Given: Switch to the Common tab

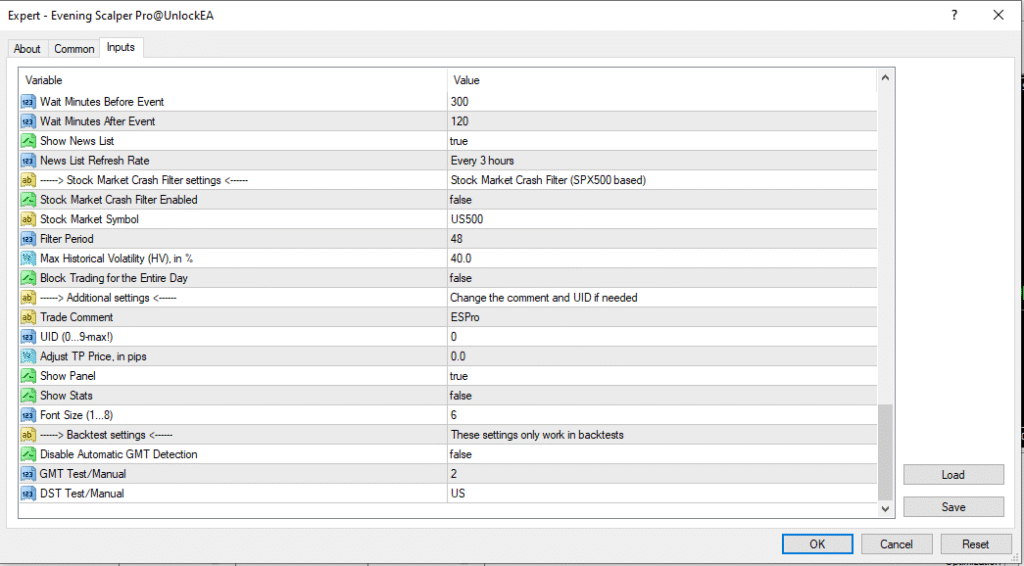Looking at the screenshot, I should click(74, 49).
